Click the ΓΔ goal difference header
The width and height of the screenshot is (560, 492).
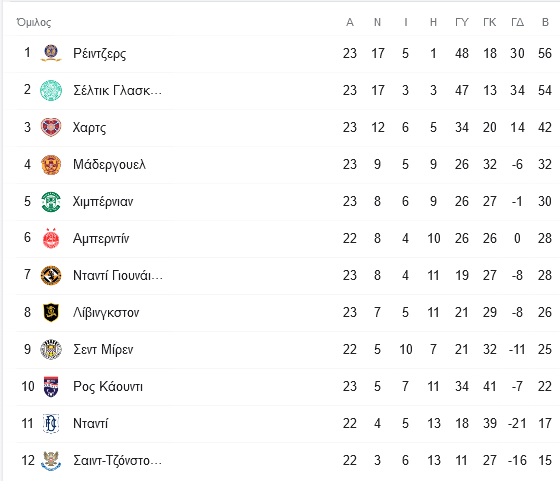point(518,22)
